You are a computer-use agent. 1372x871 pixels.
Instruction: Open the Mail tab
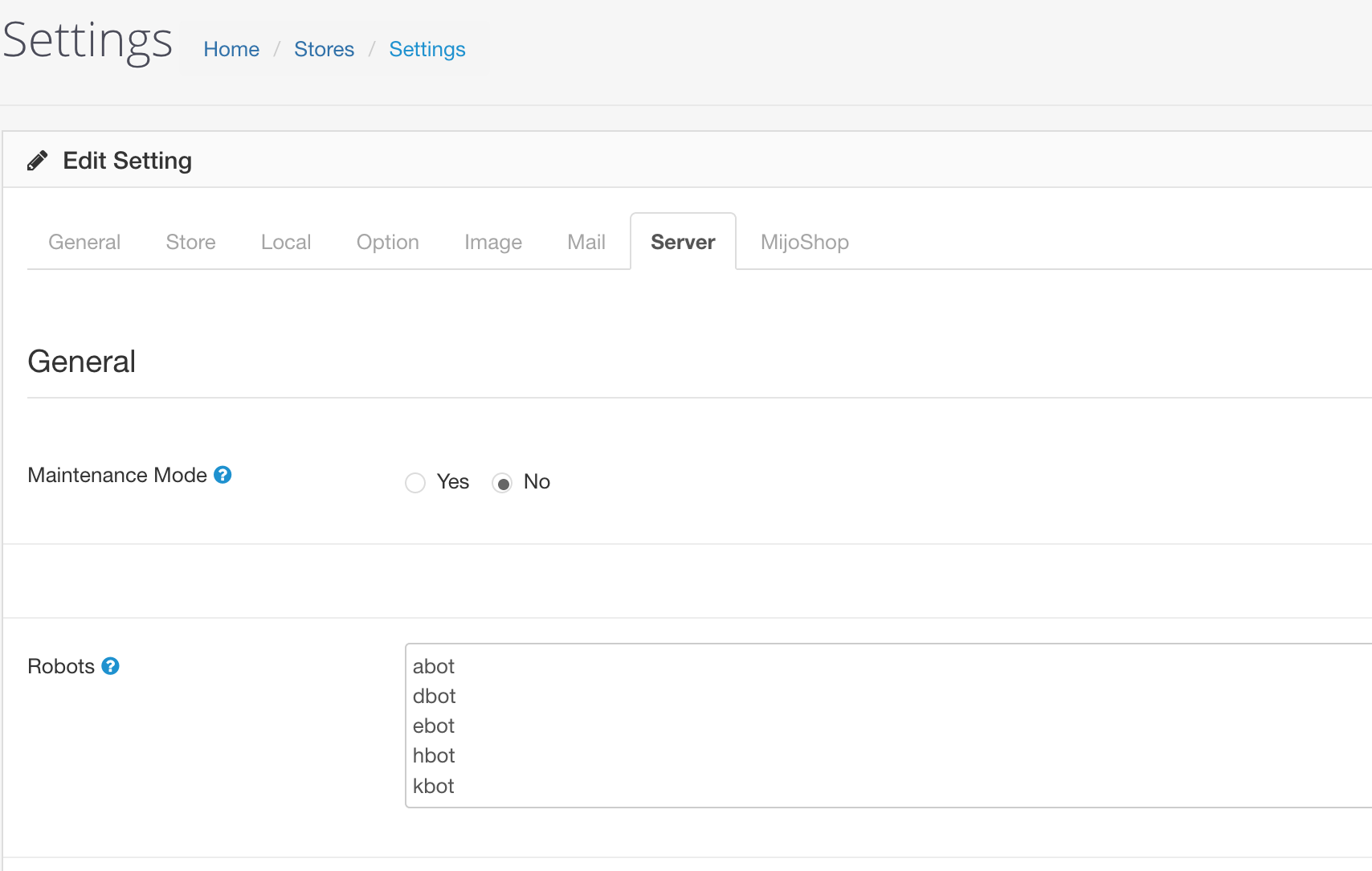[586, 242]
